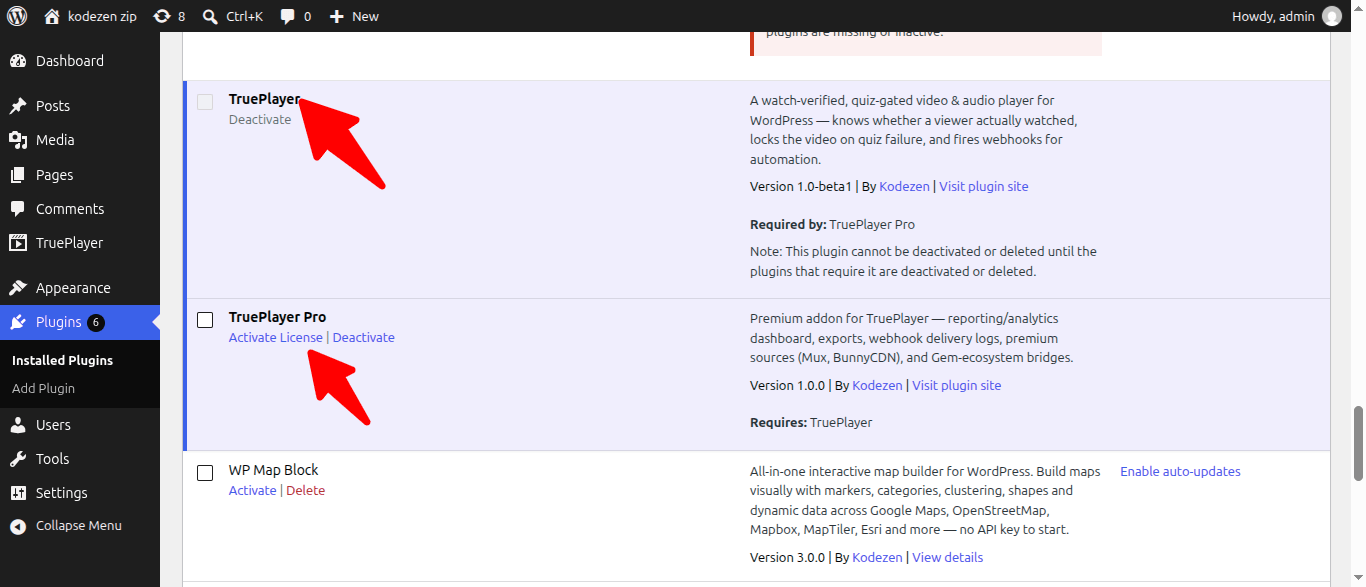Viewport: 1366px width, 587px height.
Task: Enable auto-updates for WP Map Block
Action: [1180, 471]
